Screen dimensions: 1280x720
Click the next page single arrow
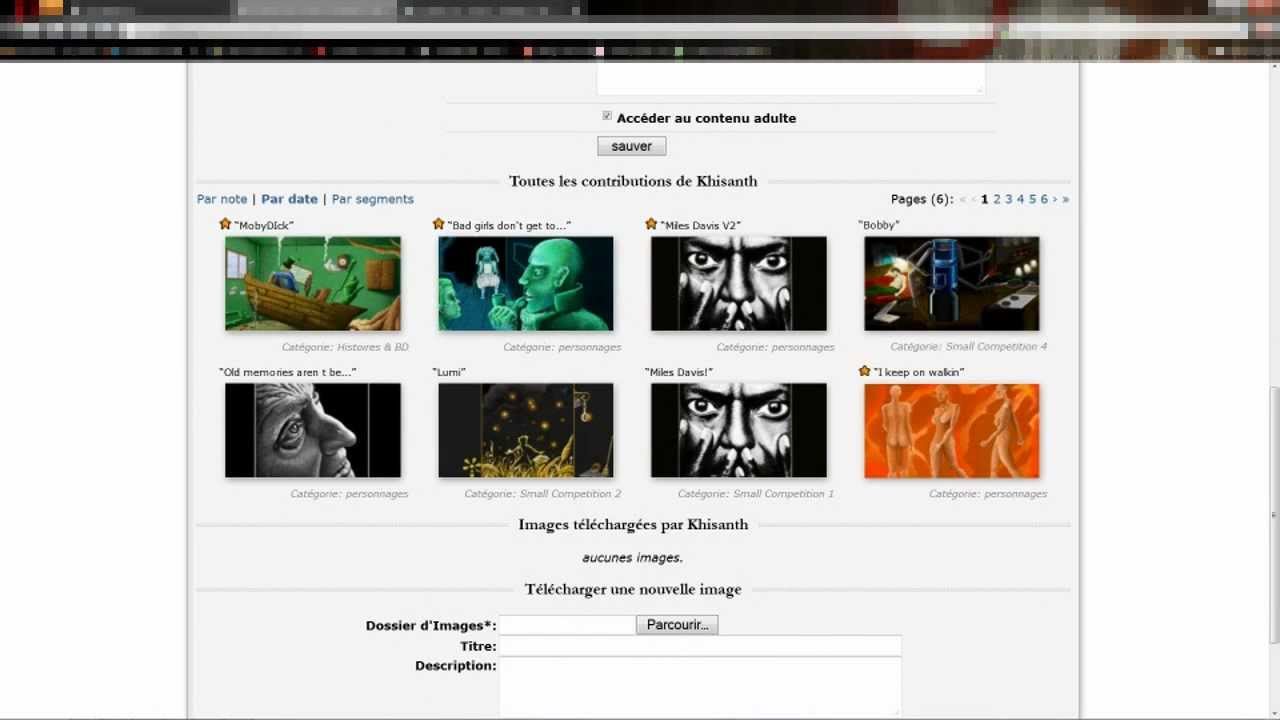tap(1055, 199)
